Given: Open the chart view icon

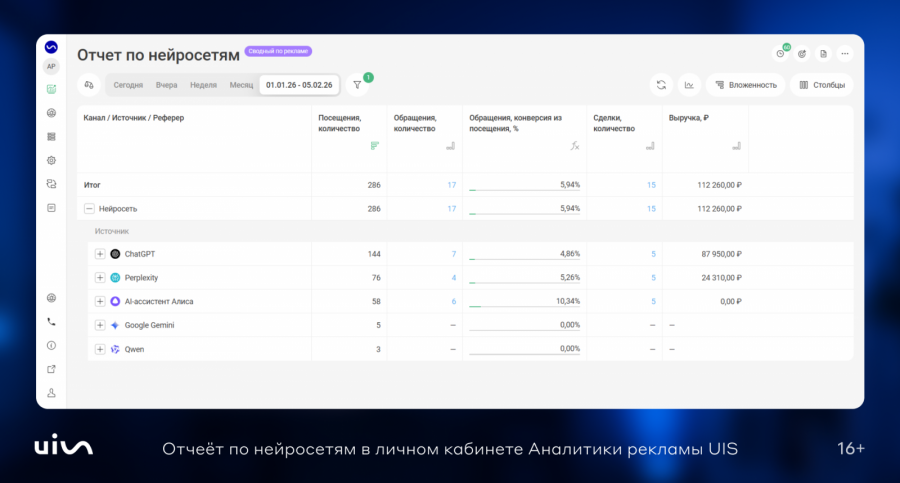Looking at the screenshot, I should coord(689,85).
